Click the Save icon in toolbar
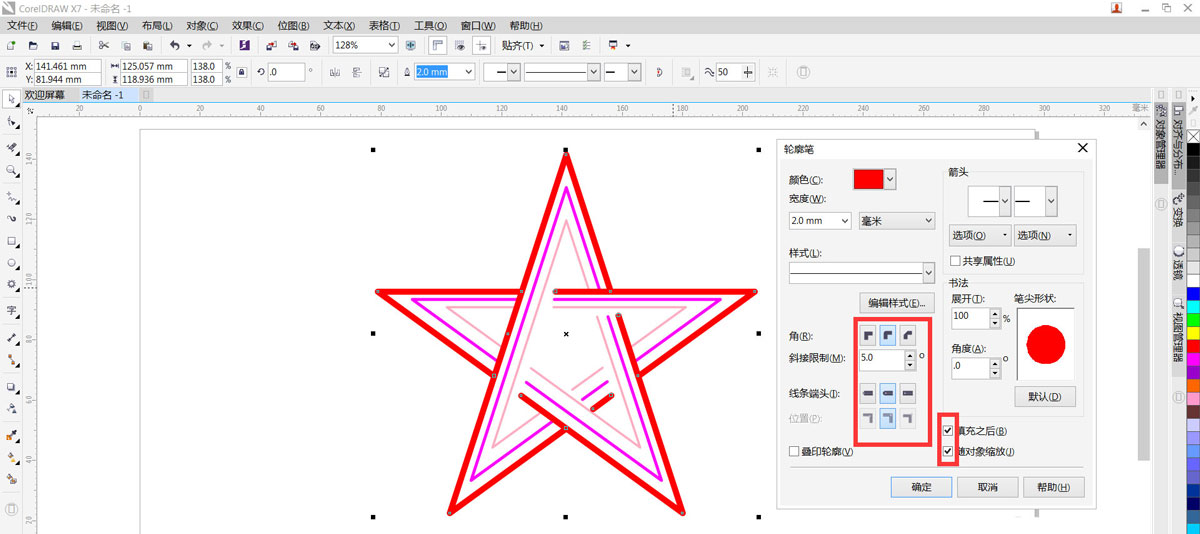 point(54,46)
